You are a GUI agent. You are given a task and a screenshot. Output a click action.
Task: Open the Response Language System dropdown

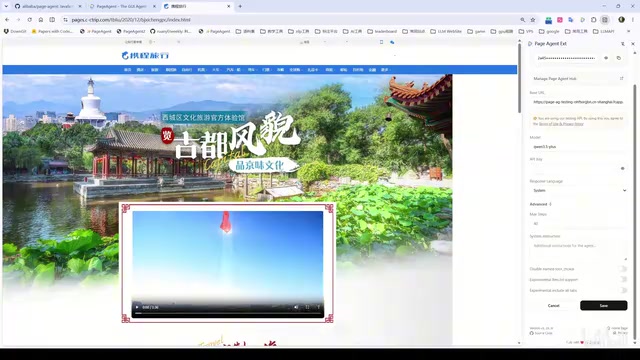point(578,190)
